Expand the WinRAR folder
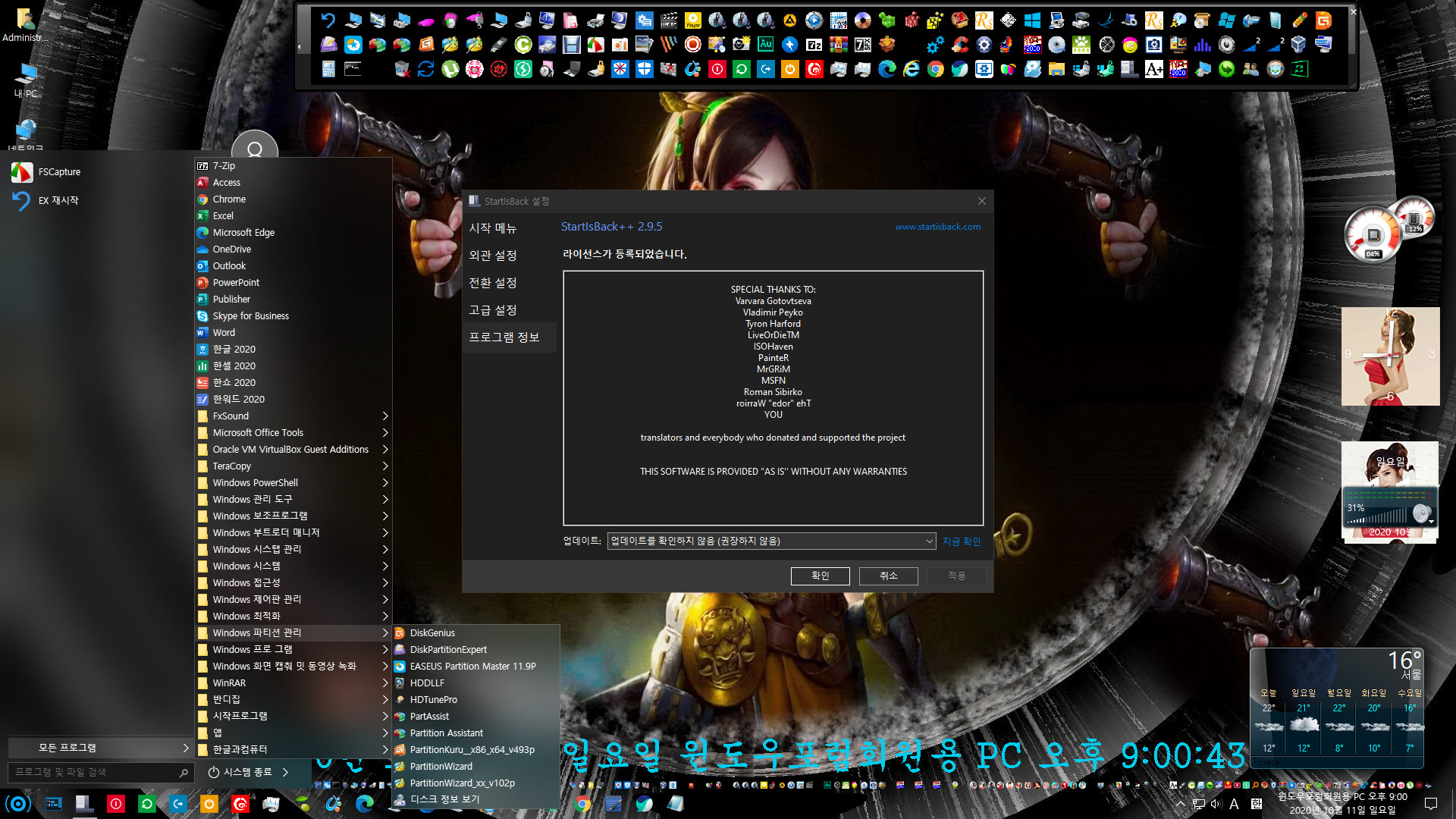This screenshot has height=819, width=1456. tap(293, 682)
